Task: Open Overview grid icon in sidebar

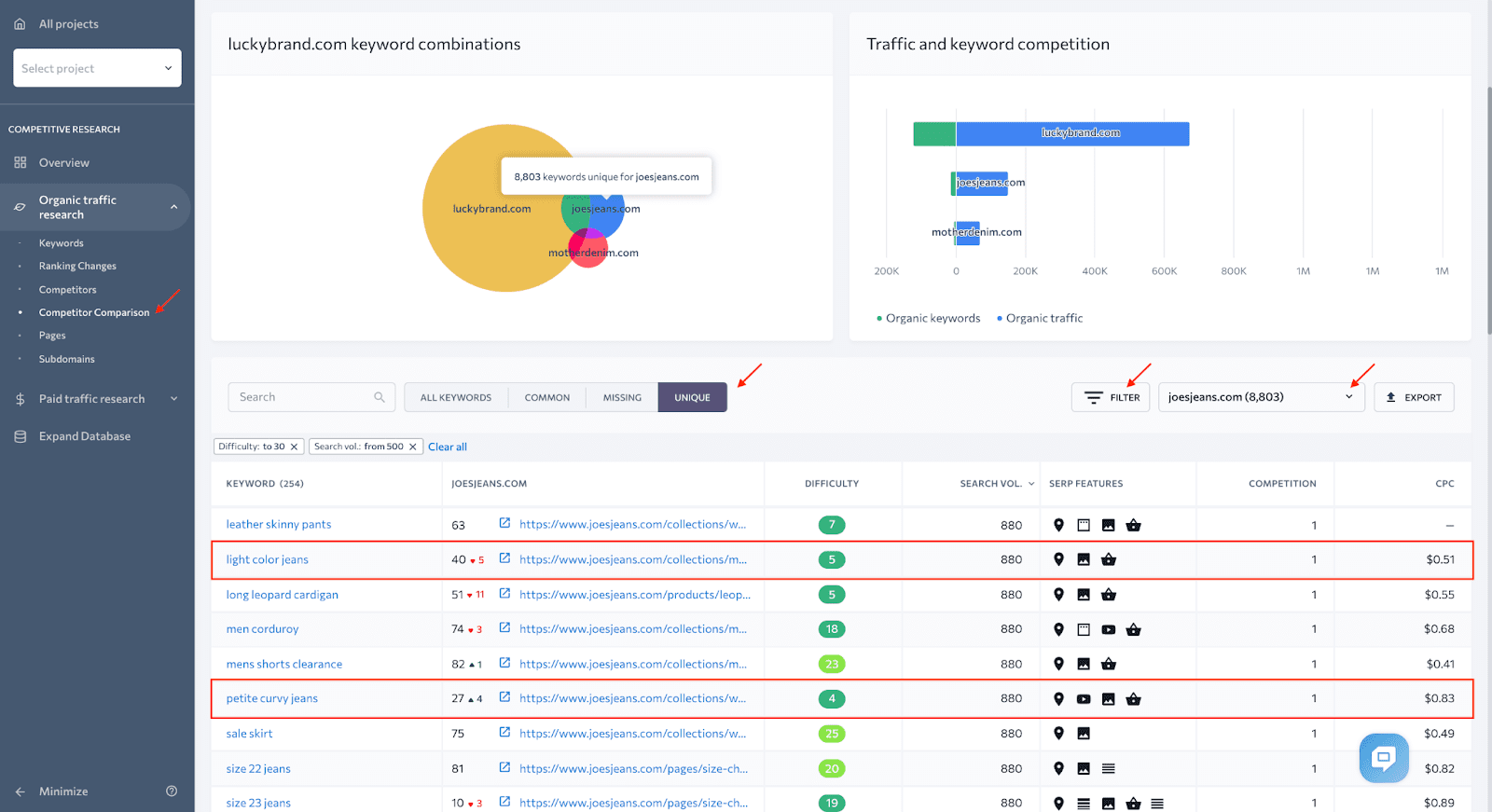Action: (20, 162)
